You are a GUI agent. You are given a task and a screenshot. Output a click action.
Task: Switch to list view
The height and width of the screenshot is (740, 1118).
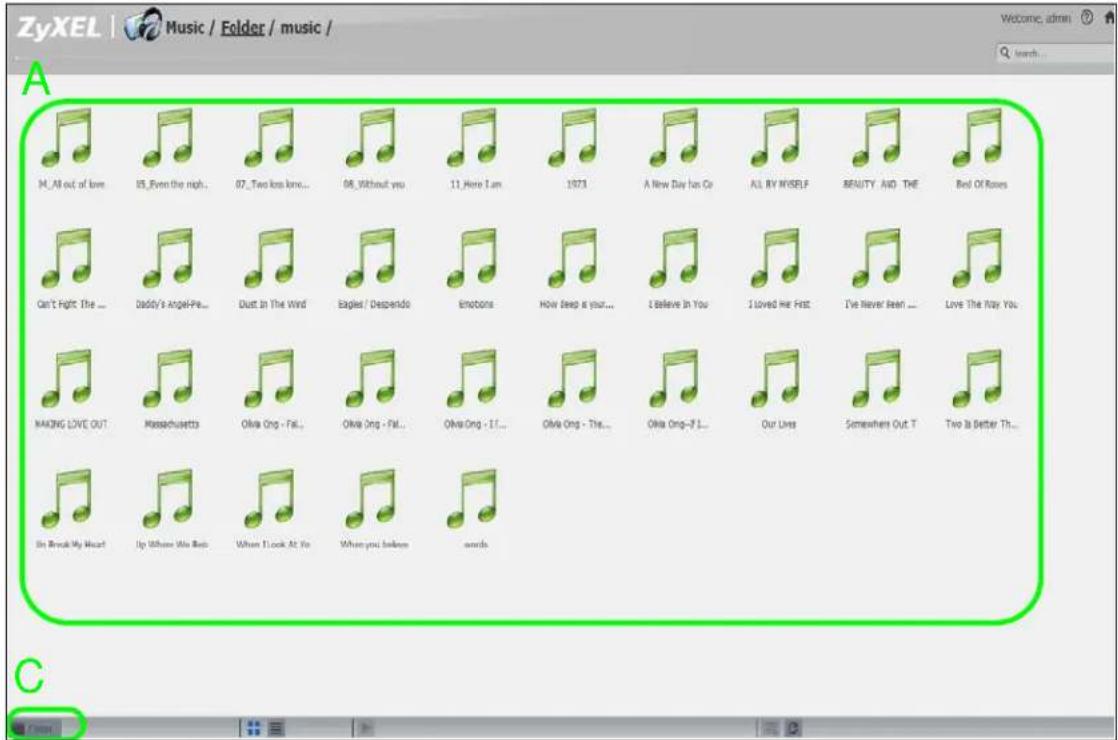[276, 728]
